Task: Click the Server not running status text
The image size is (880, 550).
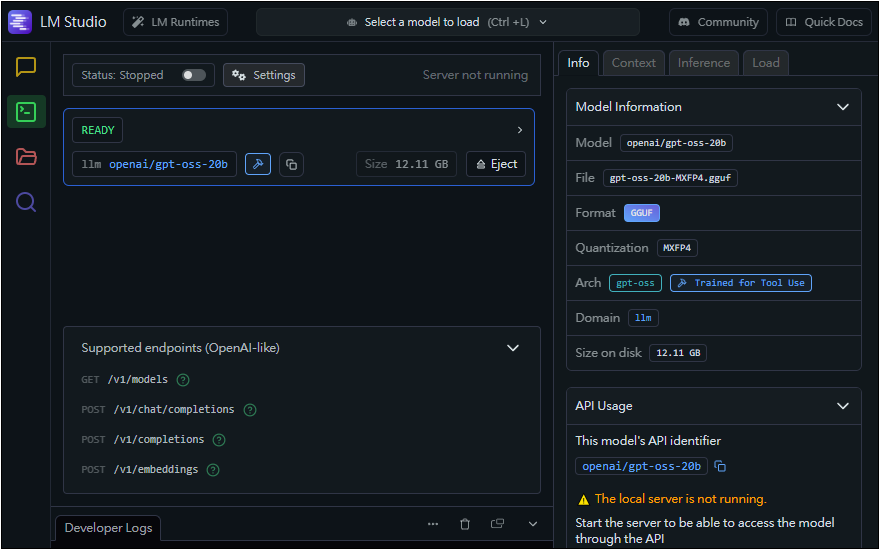Action: [x=475, y=75]
